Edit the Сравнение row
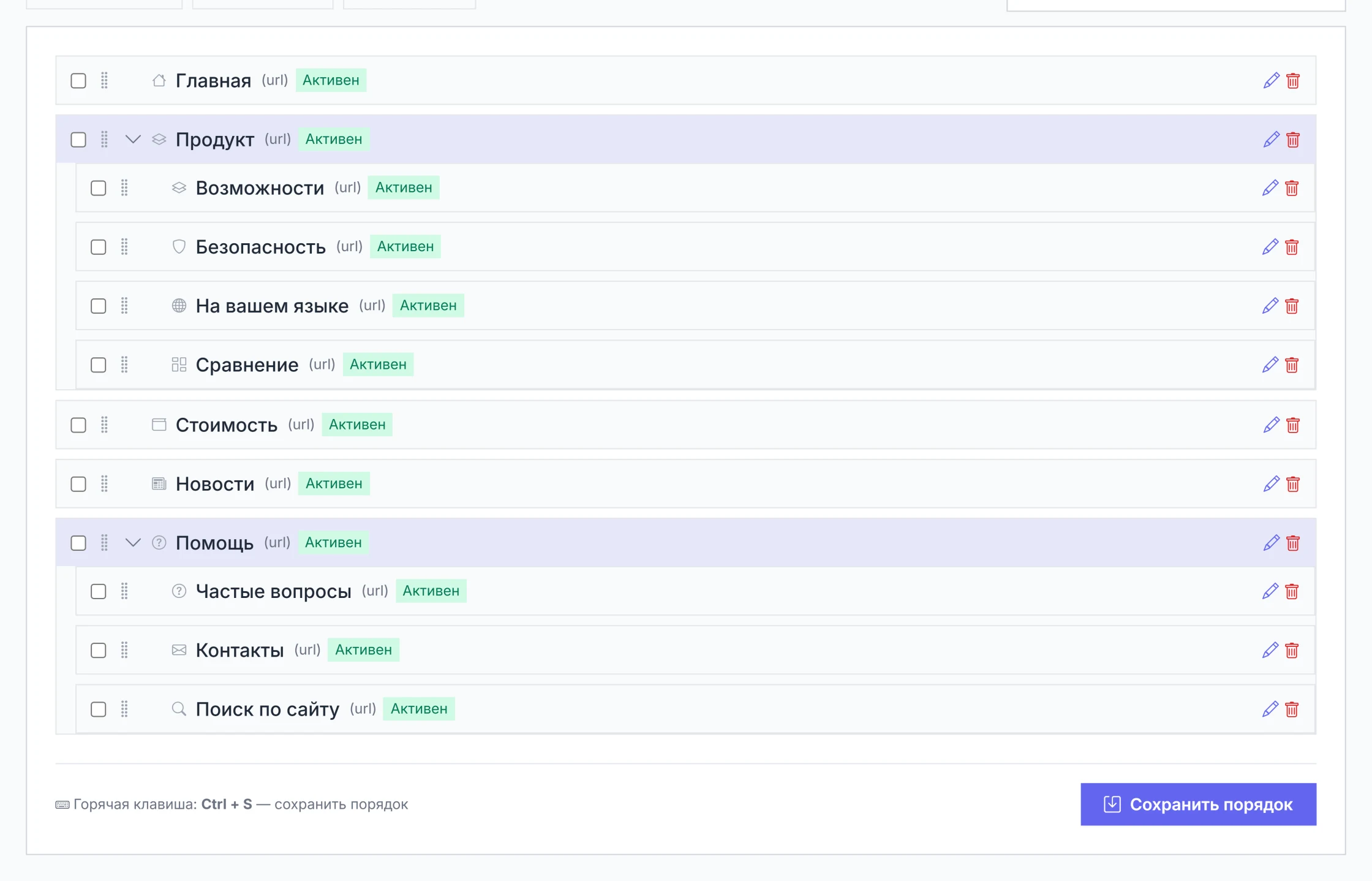Screen dimensions: 1372x881 (1270, 365)
